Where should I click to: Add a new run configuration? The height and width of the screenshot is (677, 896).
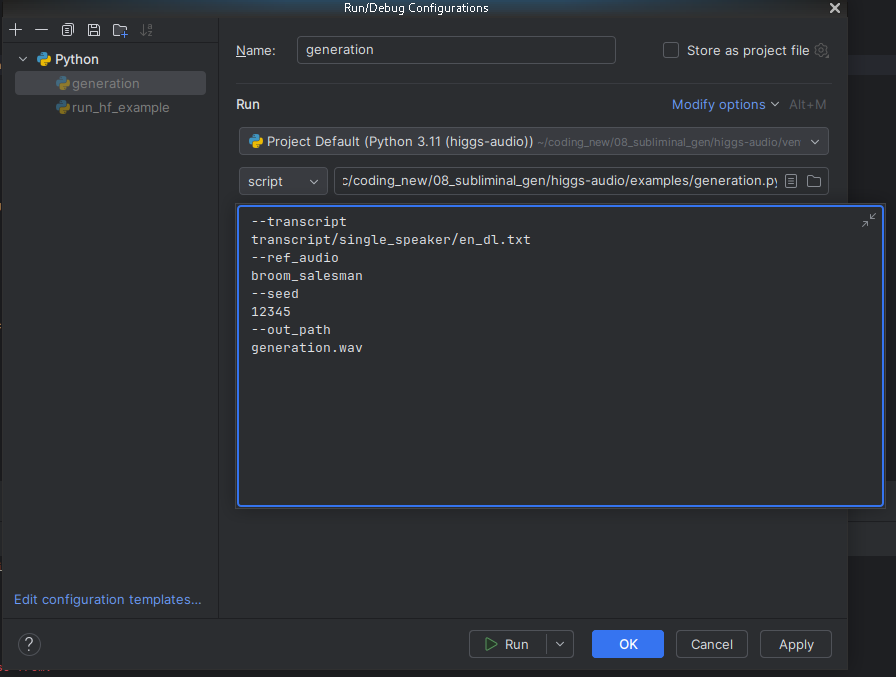click(x=15, y=30)
